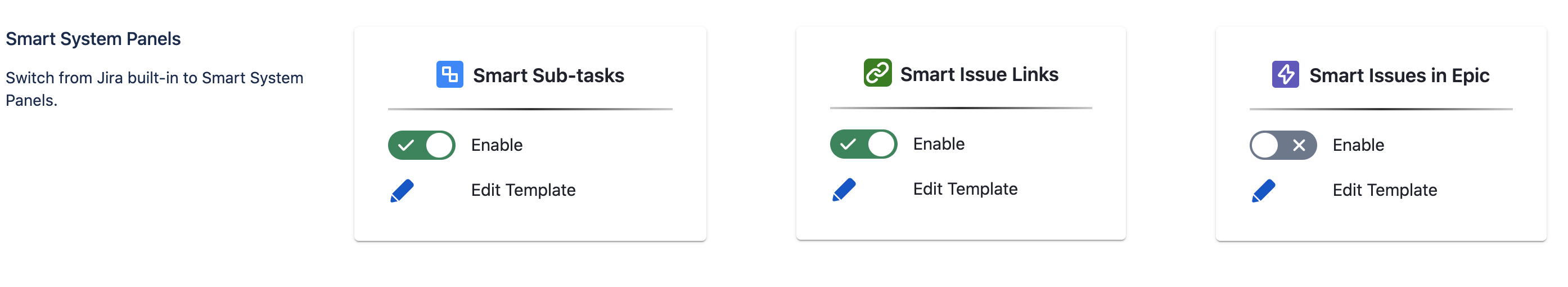Image resolution: width=1568 pixels, height=287 pixels.
Task: Click the pencil icon under Smart Issue Links
Action: (844, 190)
